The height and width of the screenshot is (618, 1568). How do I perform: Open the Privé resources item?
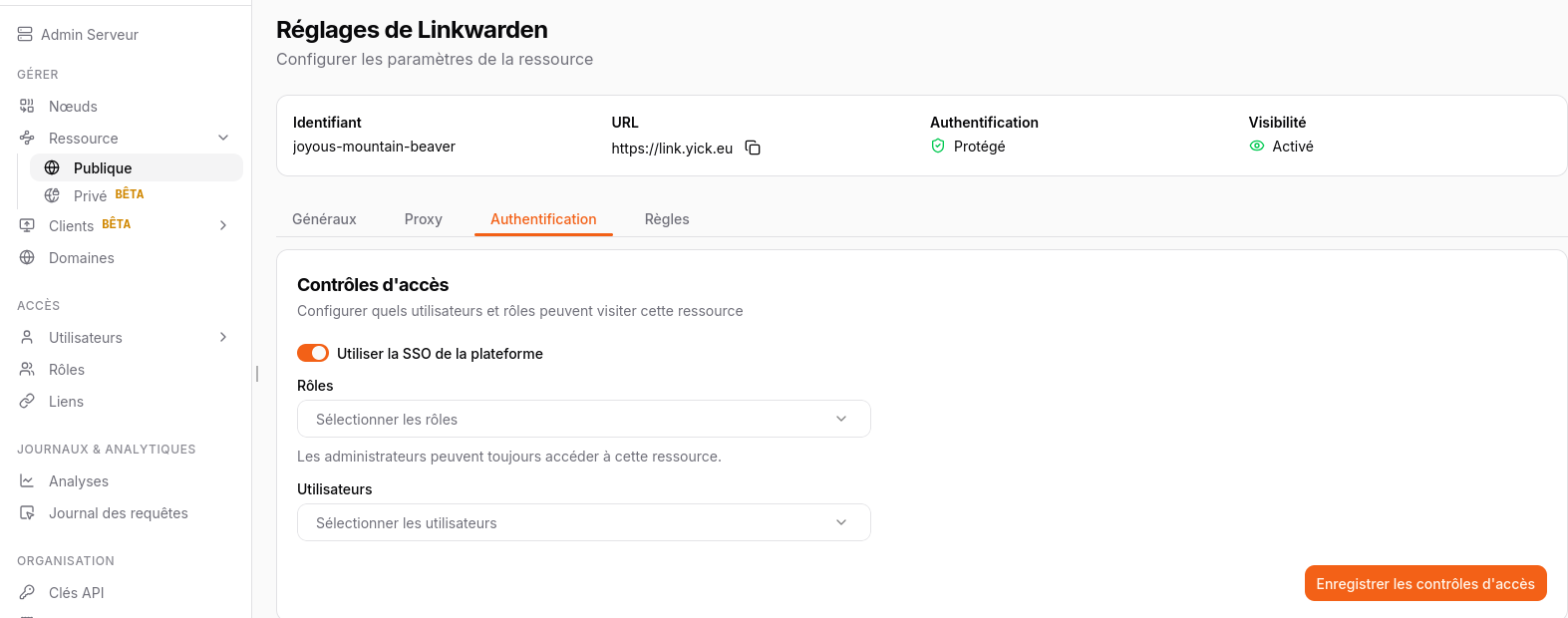tap(90, 195)
